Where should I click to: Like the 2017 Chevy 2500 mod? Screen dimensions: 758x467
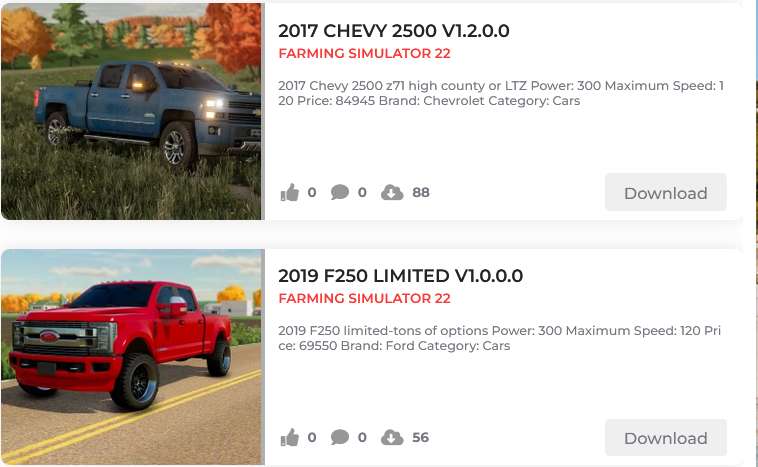click(x=290, y=192)
